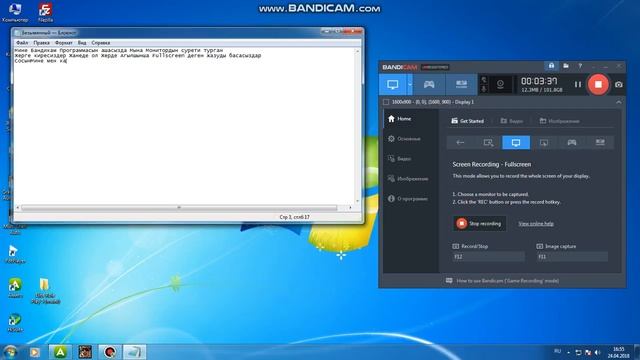Open the output folder icon in Bandicam title bar
The width and height of the screenshot is (640, 360).
pyautogui.click(x=566, y=66)
